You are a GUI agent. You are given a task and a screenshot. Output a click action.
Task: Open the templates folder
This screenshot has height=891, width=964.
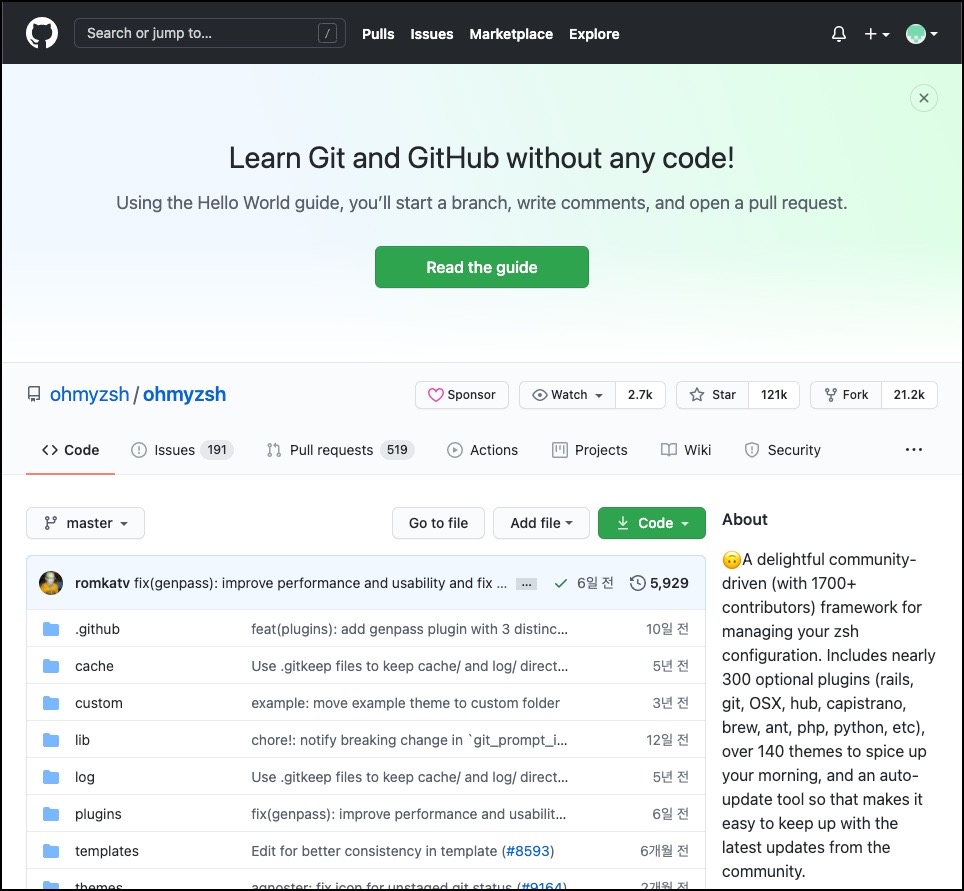pyautogui.click(x=106, y=851)
